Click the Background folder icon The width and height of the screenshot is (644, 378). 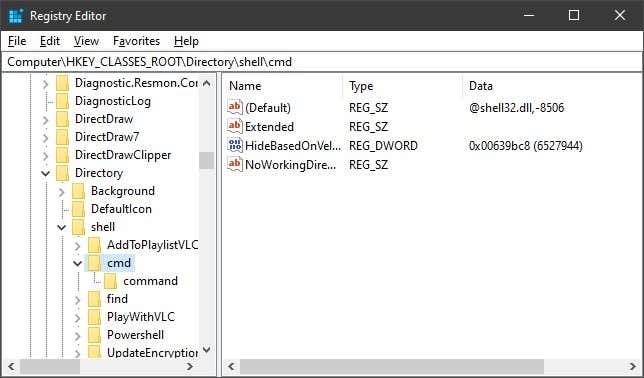pos(78,191)
